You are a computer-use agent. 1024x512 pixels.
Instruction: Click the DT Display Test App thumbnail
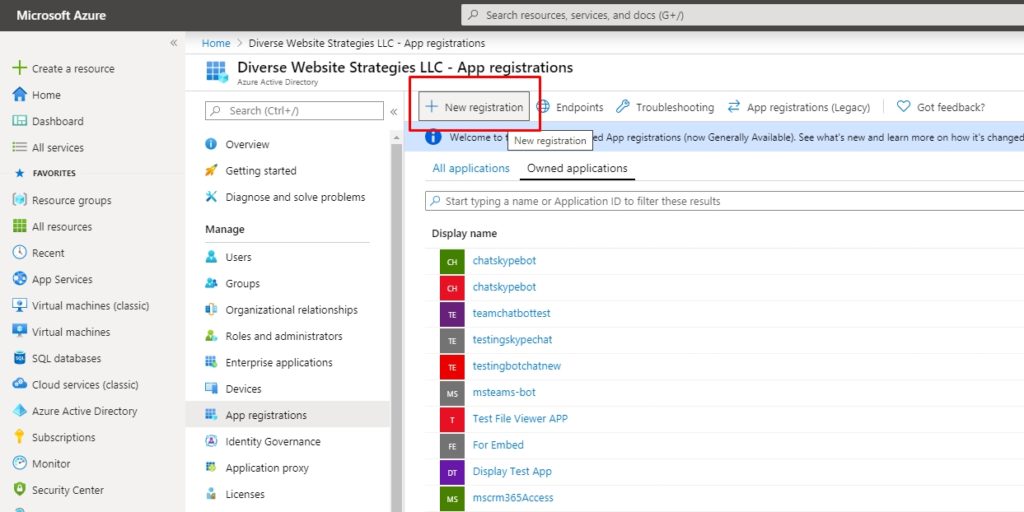(452, 472)
